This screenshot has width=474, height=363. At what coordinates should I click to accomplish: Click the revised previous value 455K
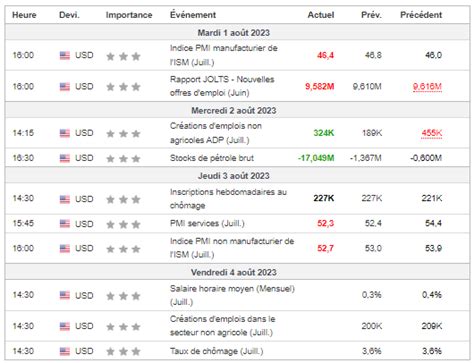pos(432,133)
